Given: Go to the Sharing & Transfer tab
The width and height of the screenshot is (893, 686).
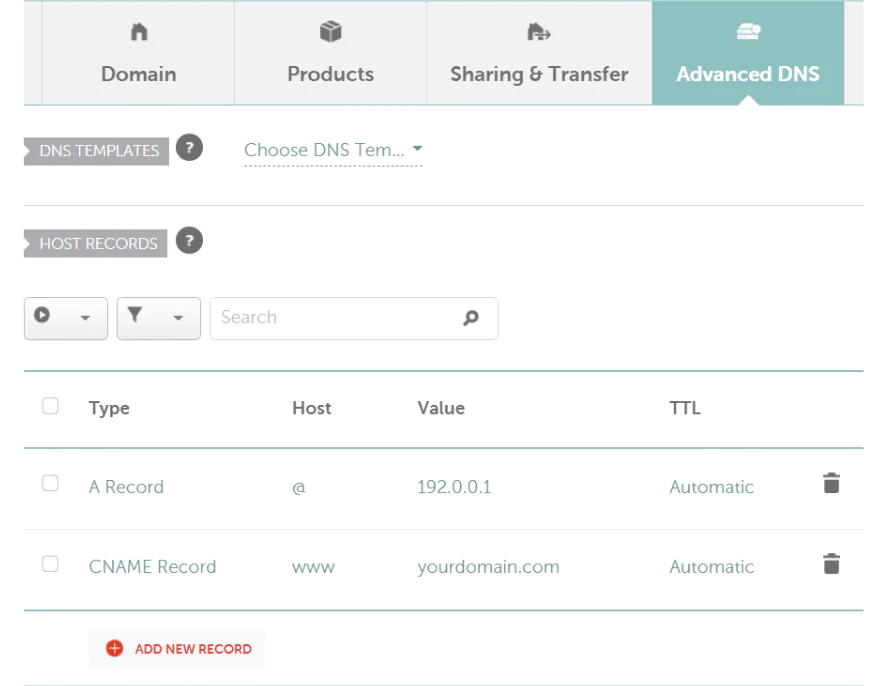Looking at the screenshot, I should click(x=539, y=54).
